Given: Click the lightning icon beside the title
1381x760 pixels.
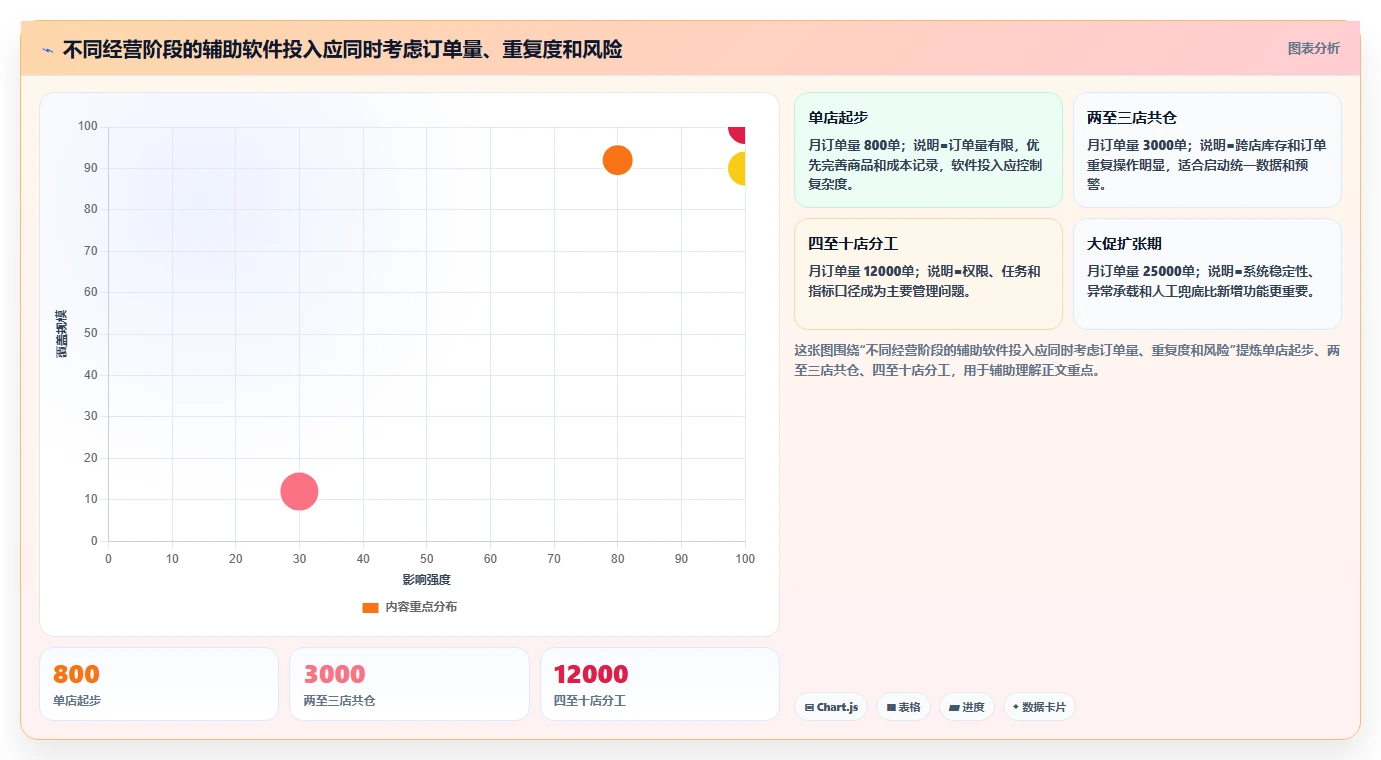Looking at the screenshot, I should tap(47, 50).
